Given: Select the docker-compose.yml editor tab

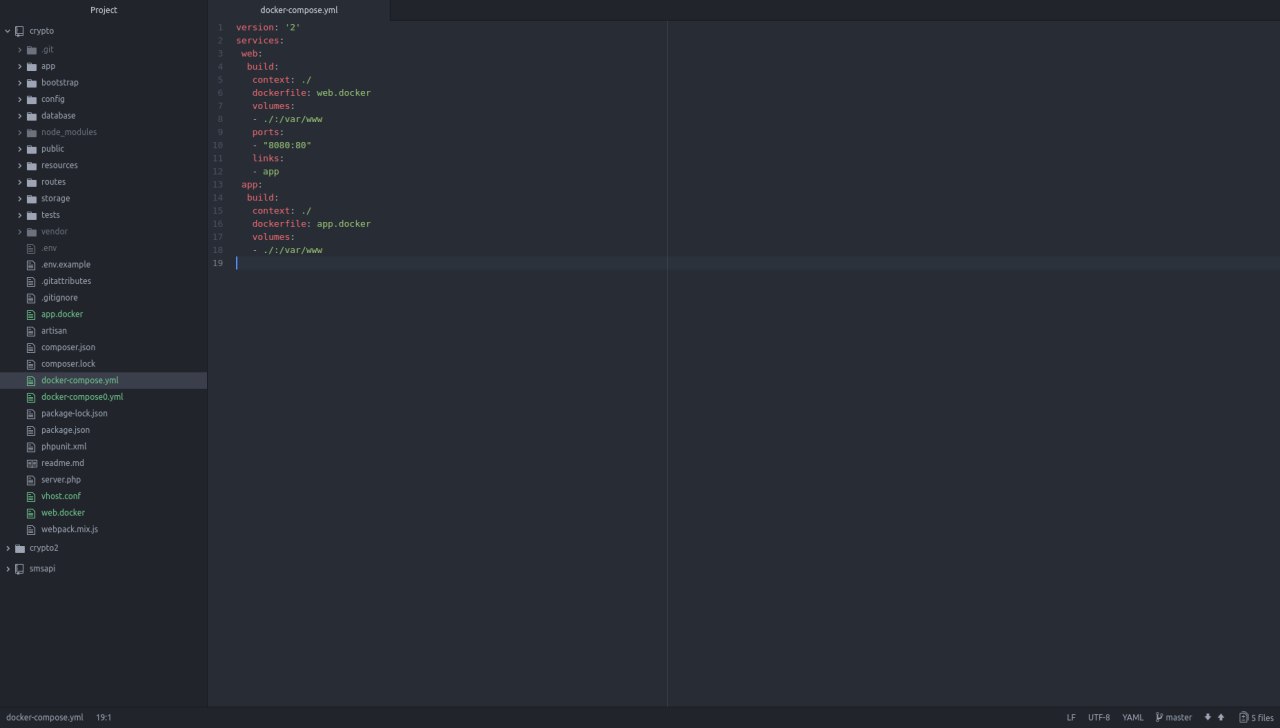Looking at the screenshot, I should pos(299,10).
